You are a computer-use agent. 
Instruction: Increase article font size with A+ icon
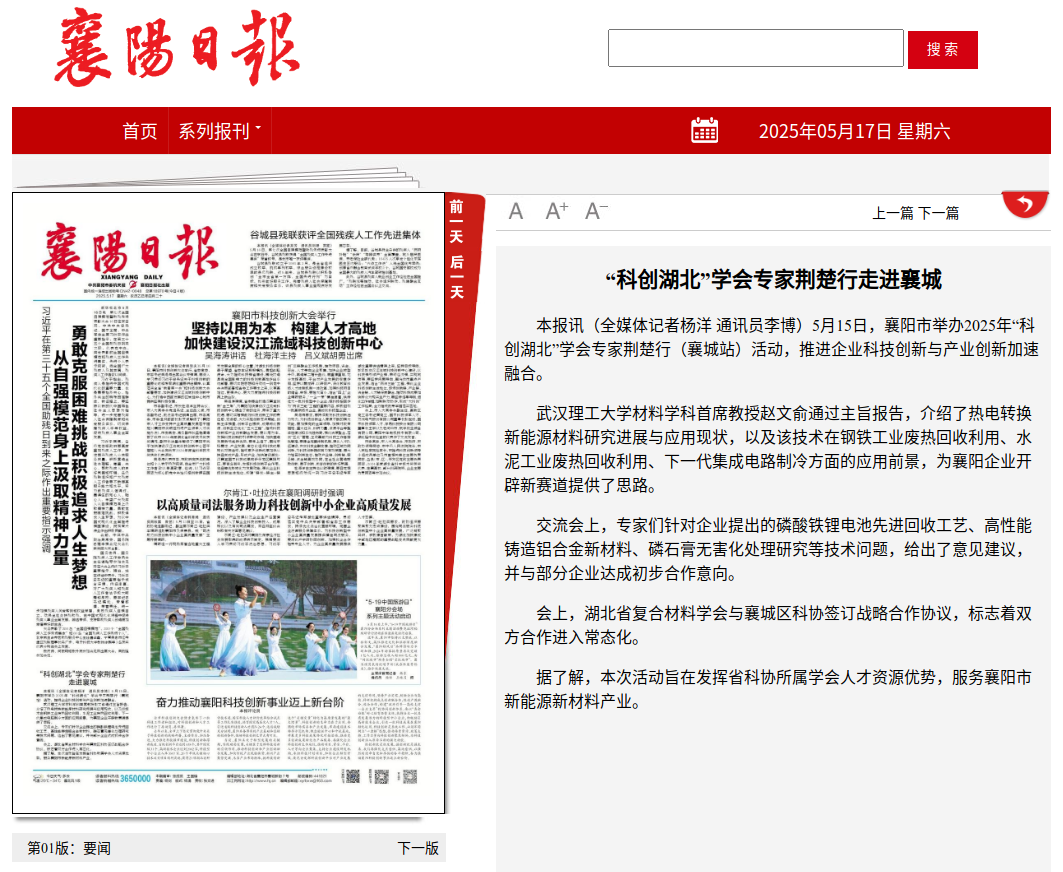click(554, 210)
